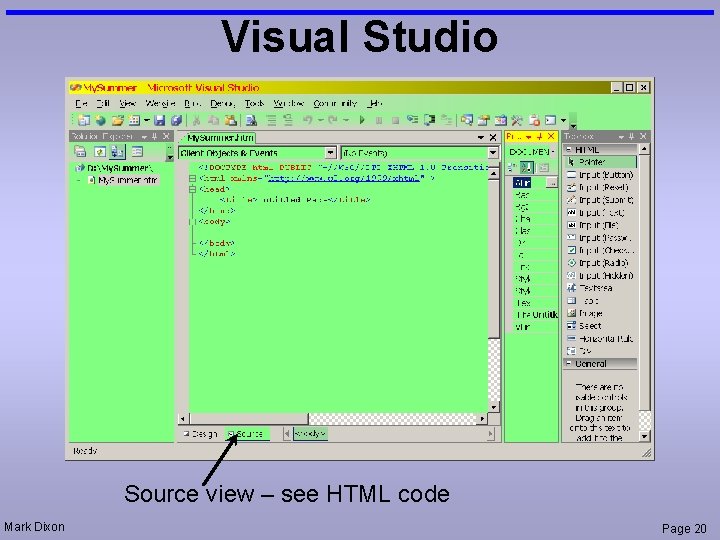The height and width of the screenshot is (540, 720).
Task: Open the active files dropdown arrow in editor
Action: click(481, 137)
